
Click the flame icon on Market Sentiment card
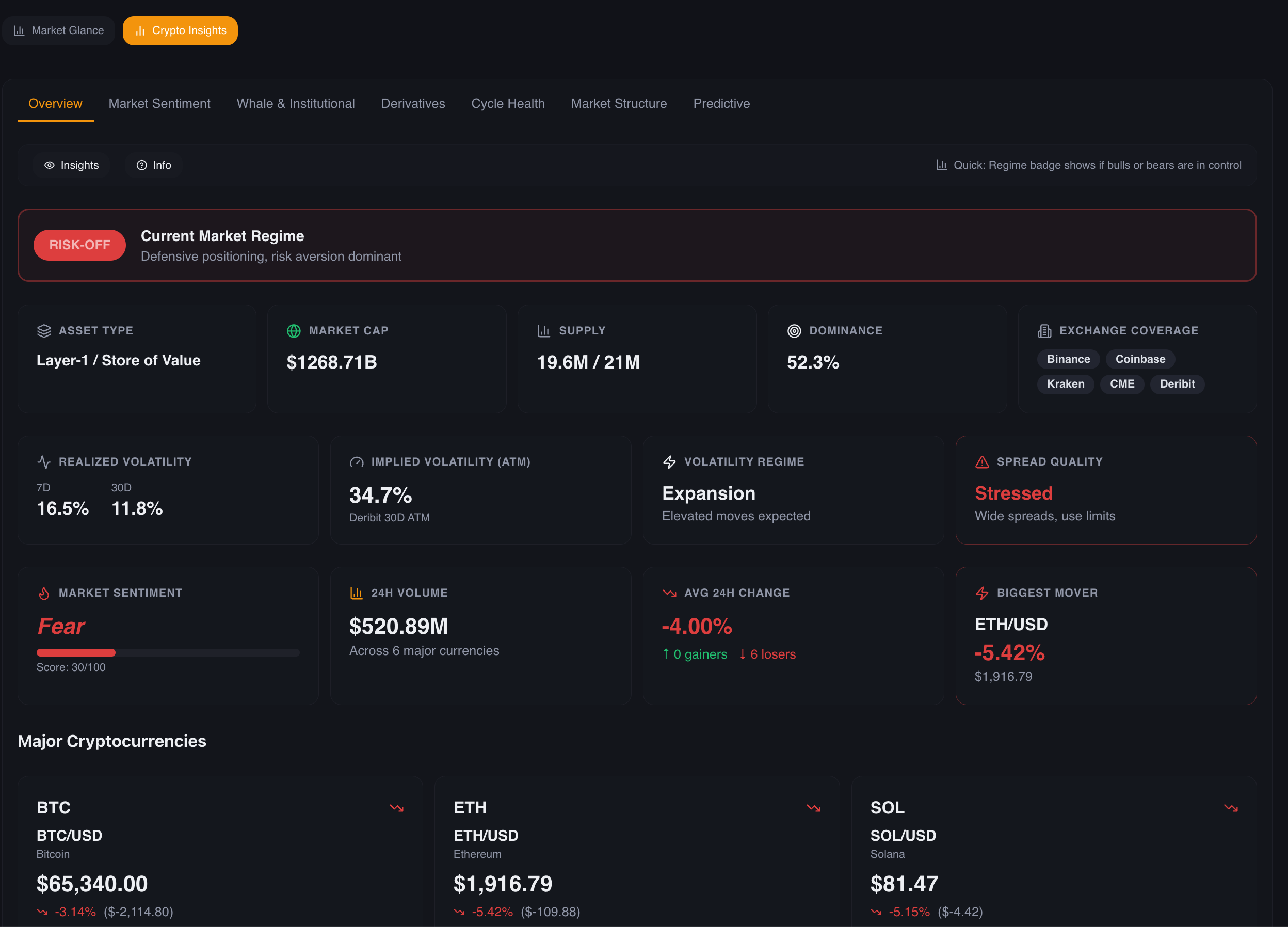45,593
